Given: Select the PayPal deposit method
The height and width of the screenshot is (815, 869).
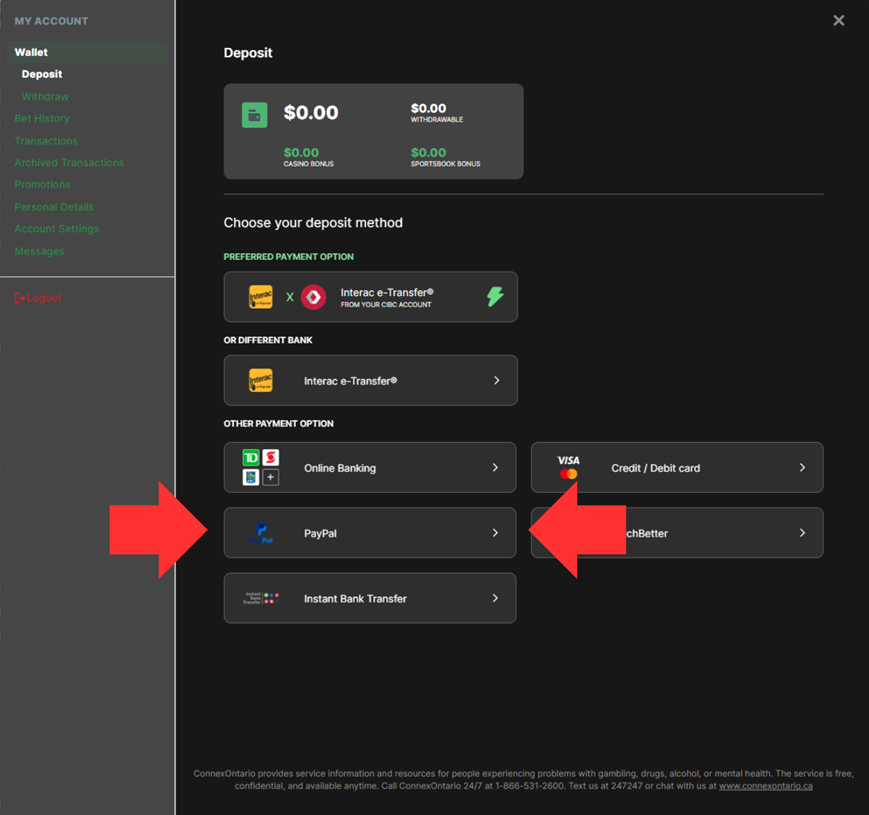Looking at the screenshot, I should [370, 533].
